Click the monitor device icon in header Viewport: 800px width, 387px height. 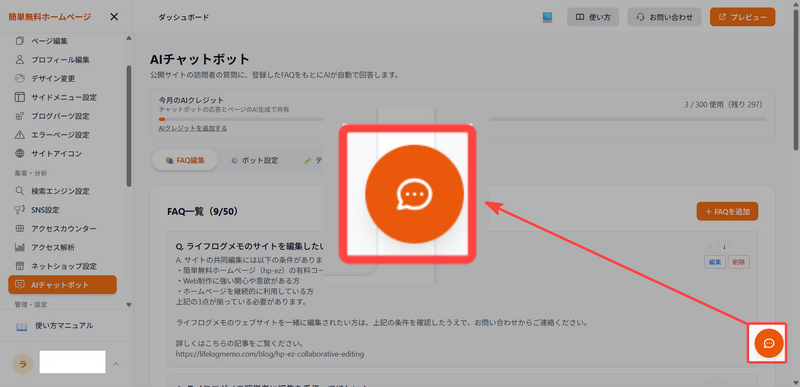[x=547, y=17]
